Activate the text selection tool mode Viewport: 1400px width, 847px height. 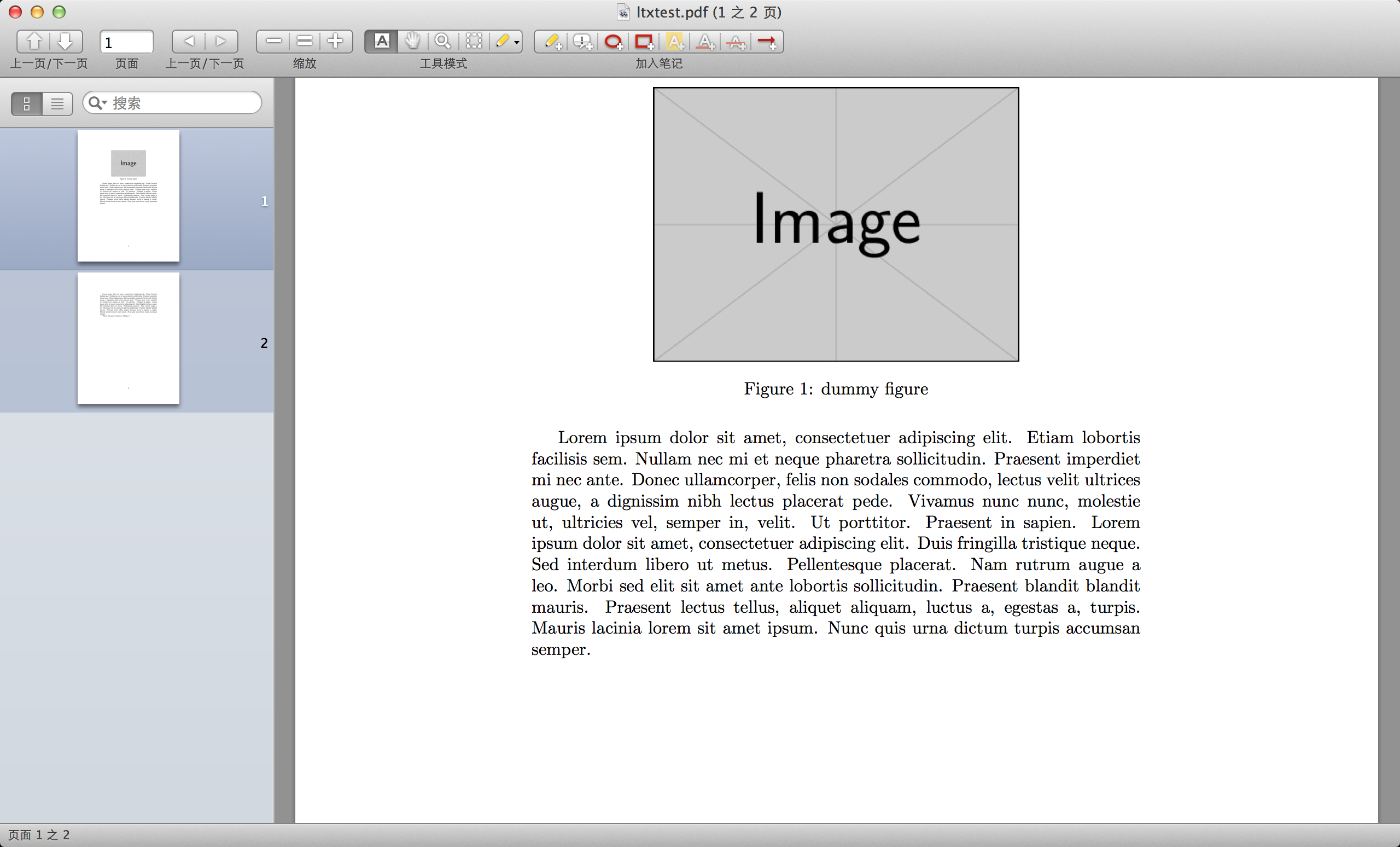coord(382,41)
